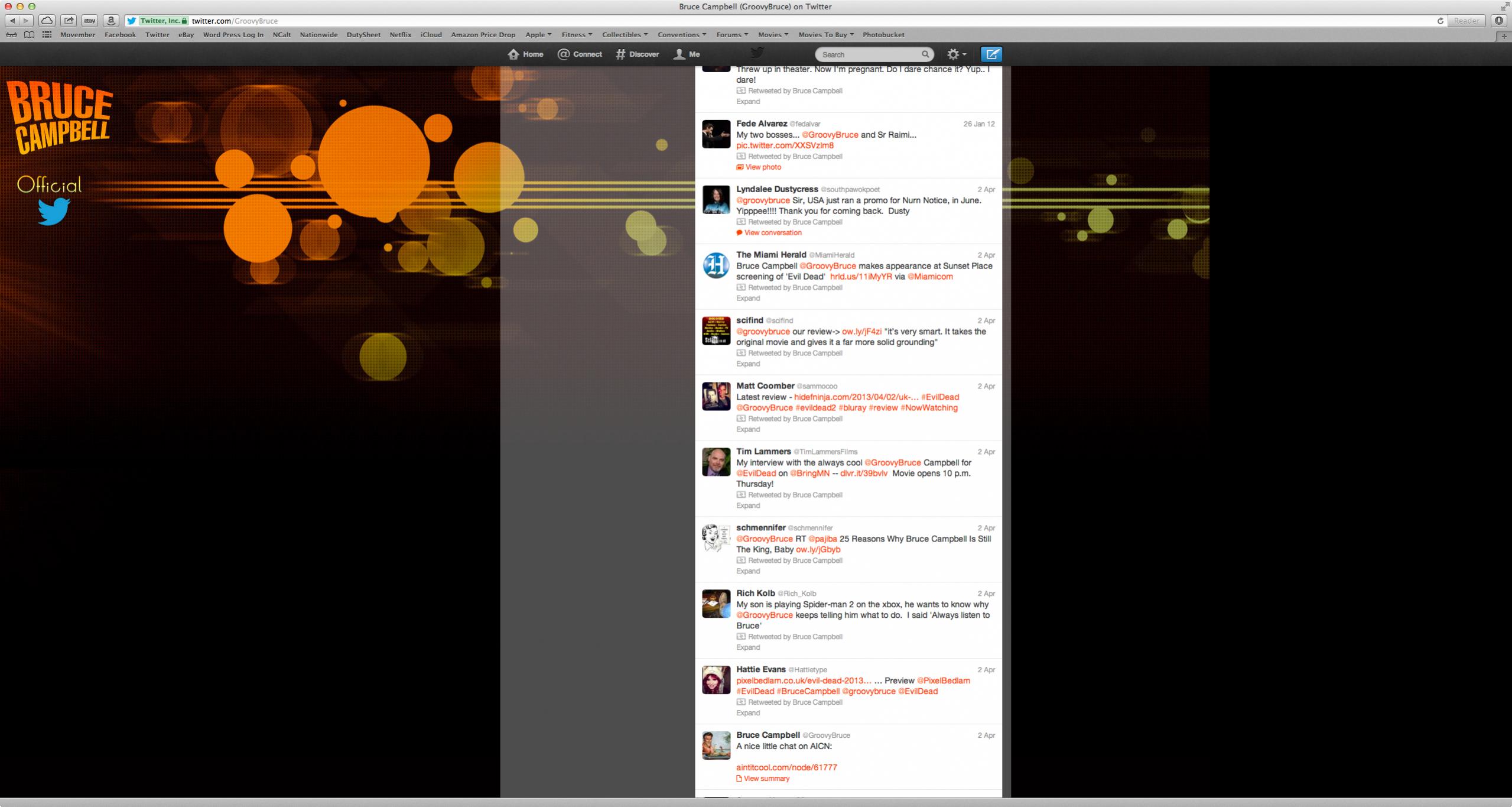The image size is (1512, 807).
Task: Open the Bookmarks book icon
Action: click(29, 35)
